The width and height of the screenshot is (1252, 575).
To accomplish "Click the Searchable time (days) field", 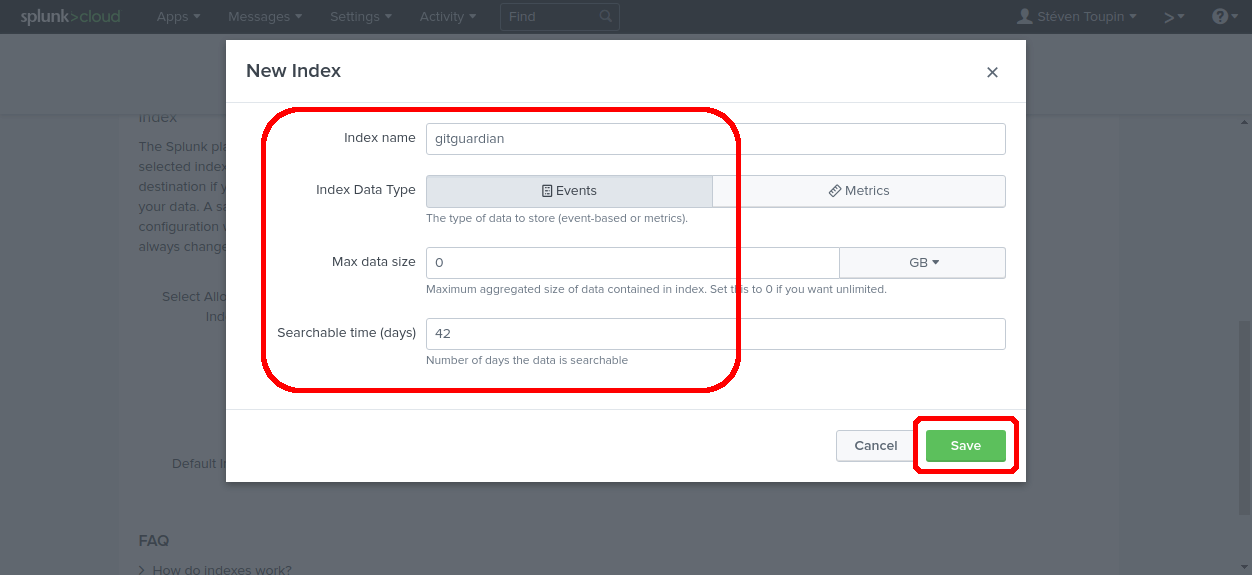I will (x=715, y=334).
